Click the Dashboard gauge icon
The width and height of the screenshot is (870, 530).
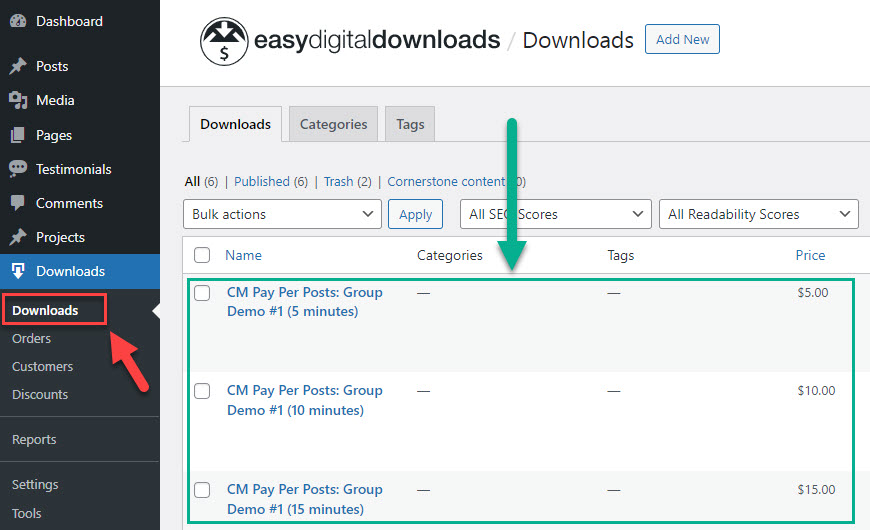pos(18,21)
